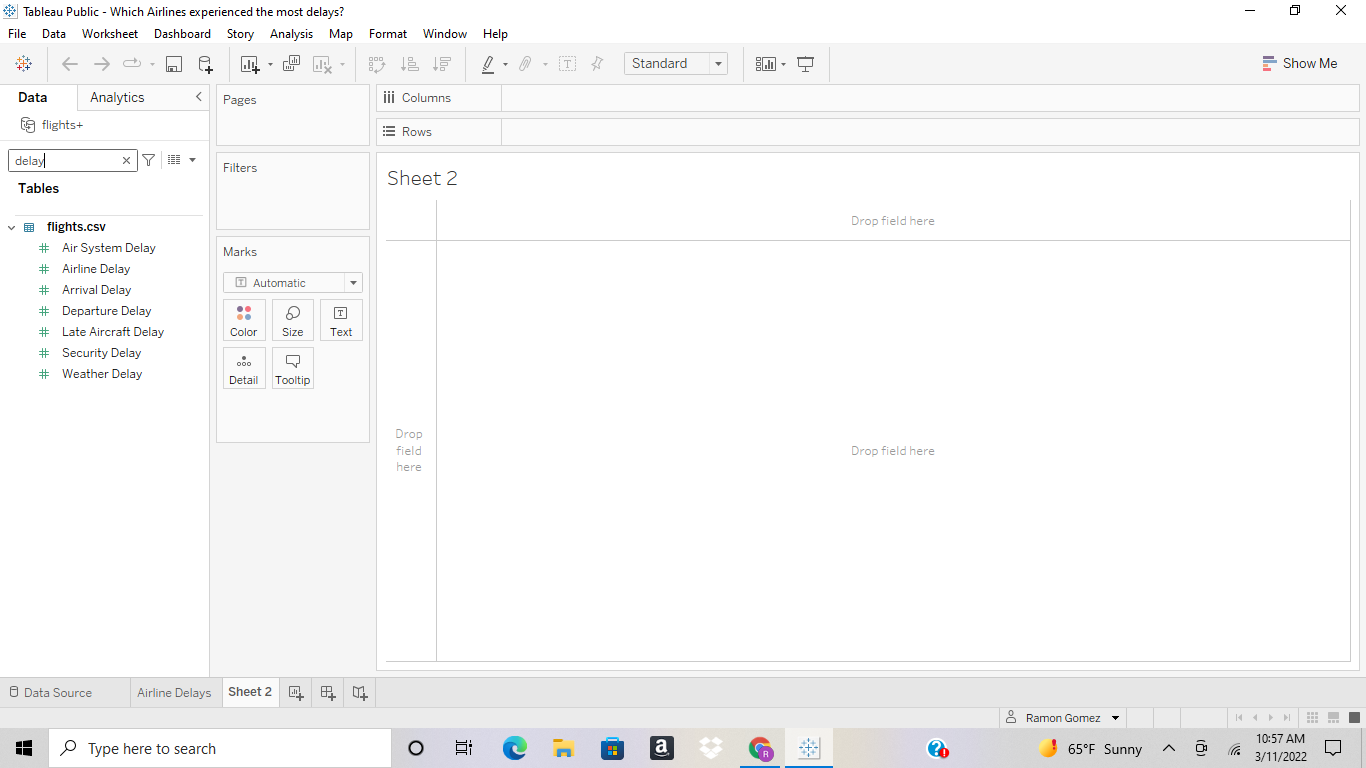This screenshot has height=768, width=1366.
Task: Open the Dashboard menu
Action: [182, 34]
